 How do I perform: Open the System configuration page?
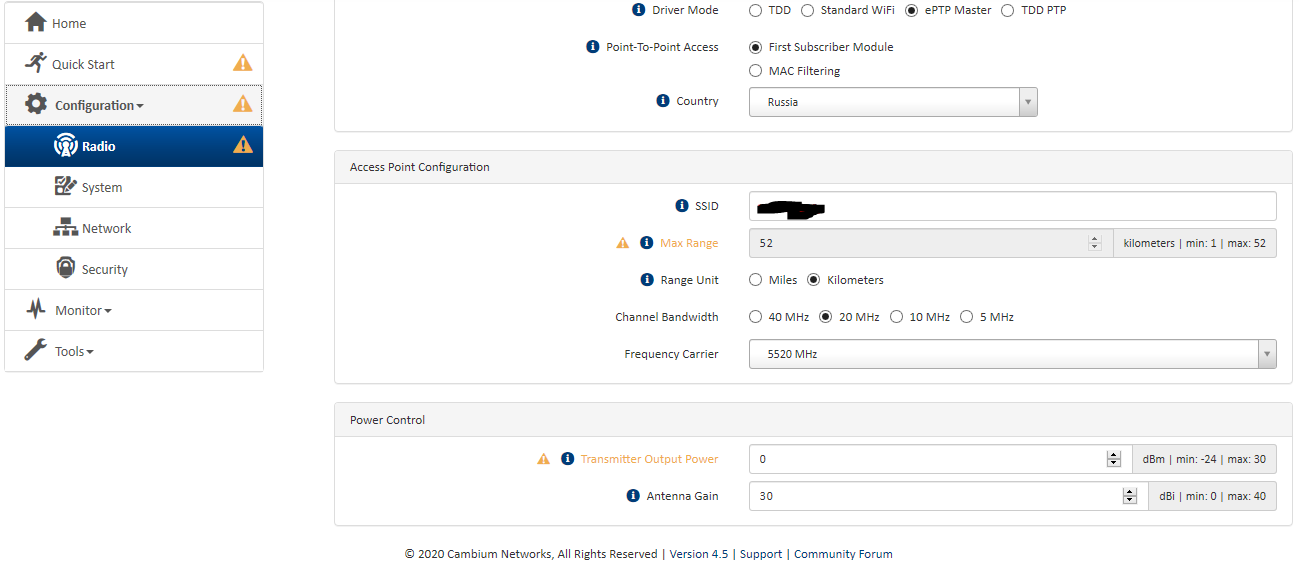pos(101,188)
